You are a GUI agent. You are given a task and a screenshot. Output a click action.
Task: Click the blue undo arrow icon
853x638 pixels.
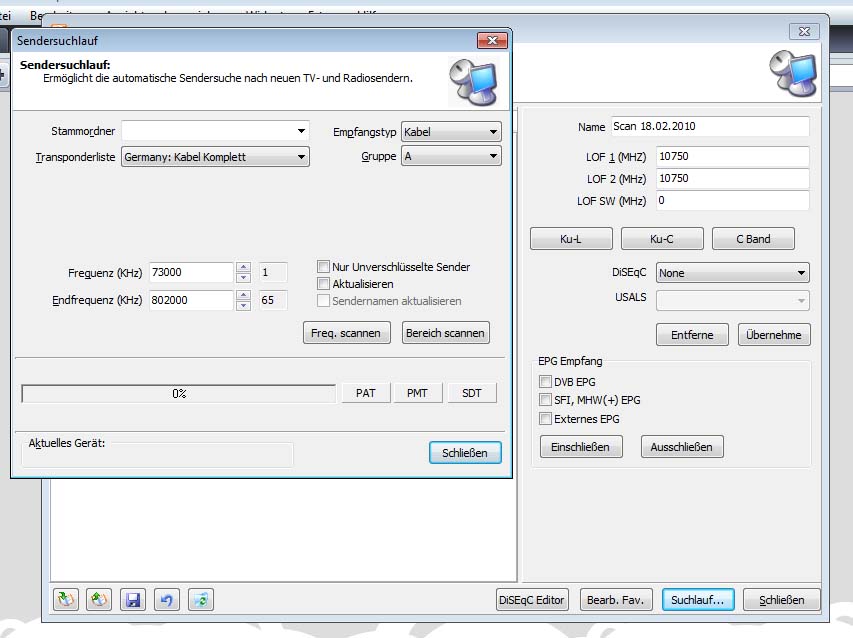(x=166, y=600)
